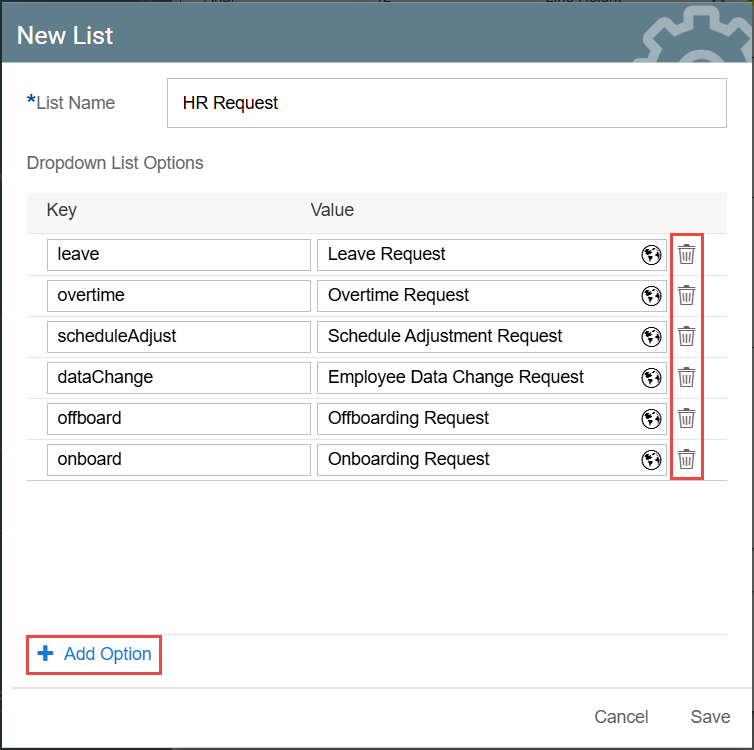Delete the overtime option row

(686, 295)
